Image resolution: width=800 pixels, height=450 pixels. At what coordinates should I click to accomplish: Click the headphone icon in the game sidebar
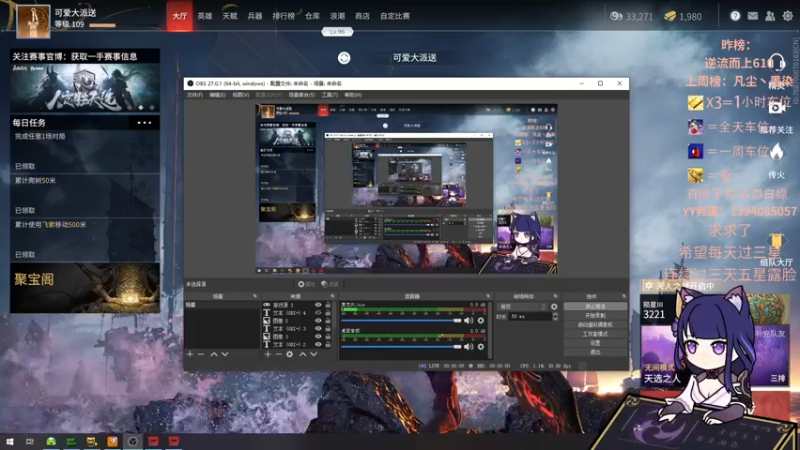(777, 62)
